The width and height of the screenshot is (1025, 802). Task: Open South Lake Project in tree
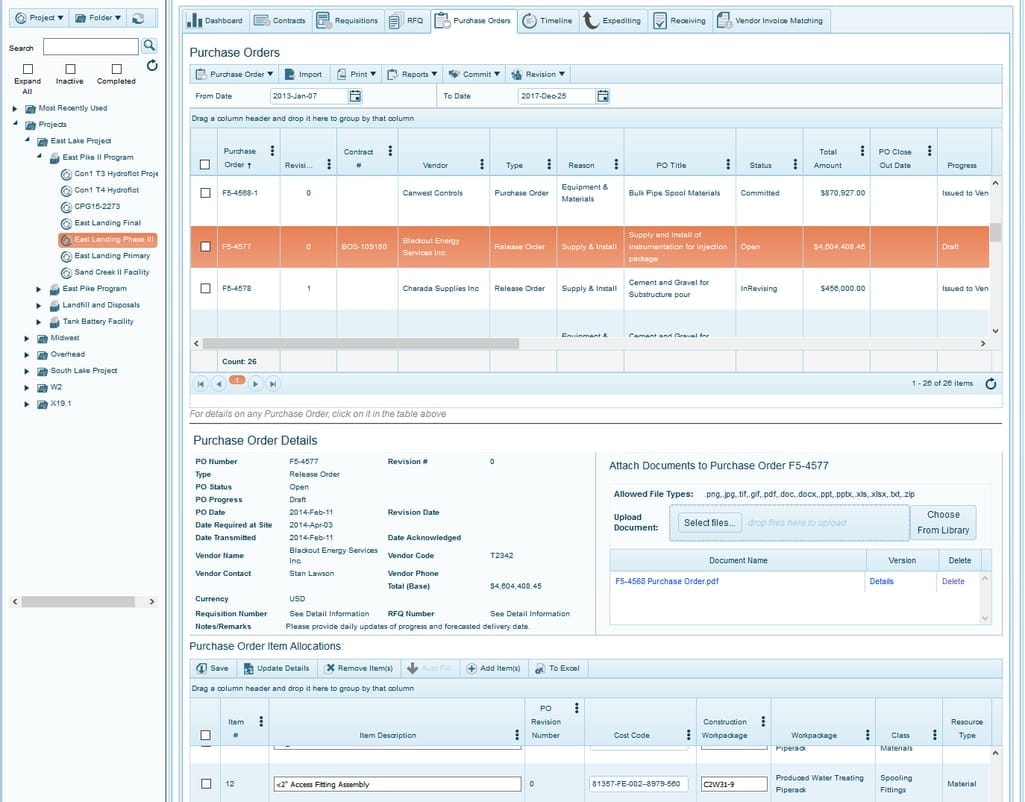pyautogui.click(x=84, y=371)
